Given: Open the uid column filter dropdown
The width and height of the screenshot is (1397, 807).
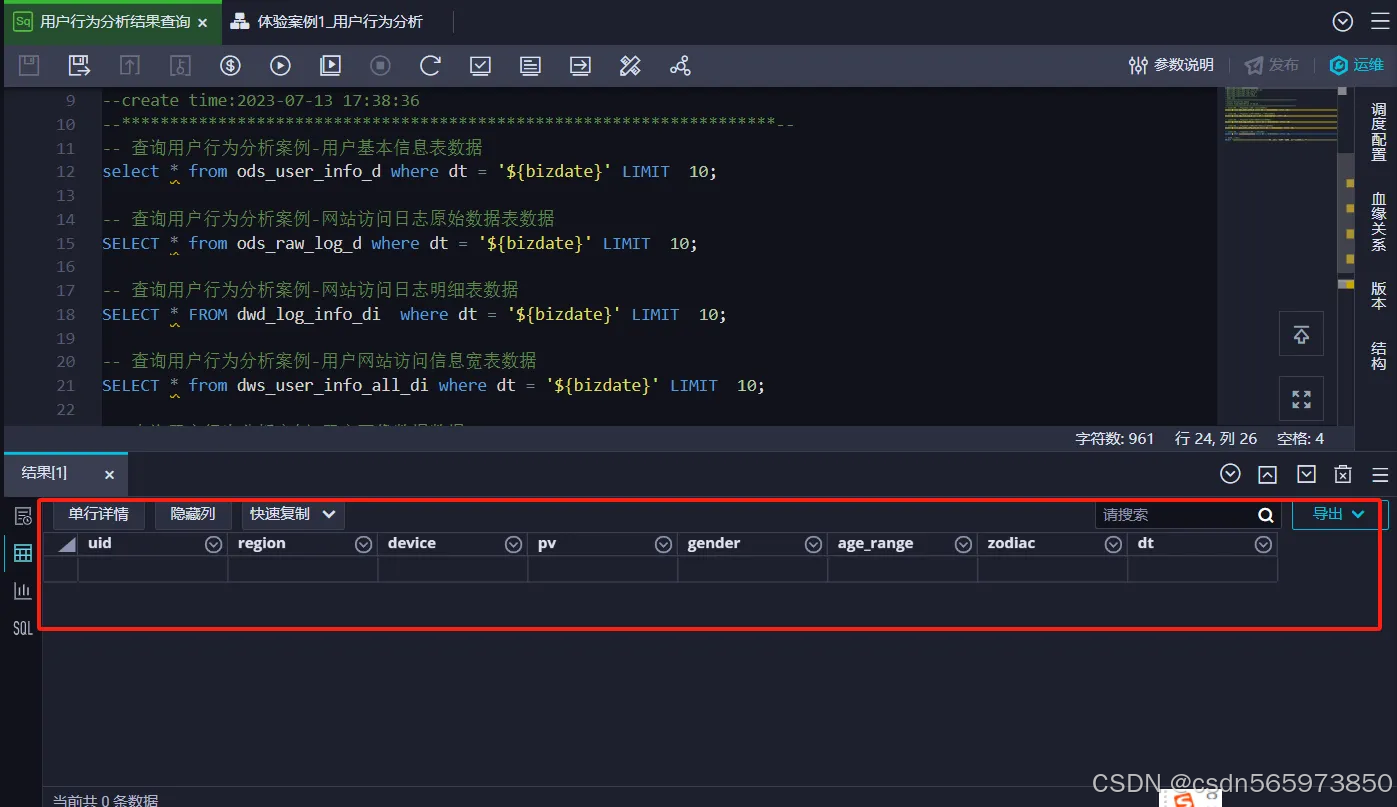Looking at the screenshot, I should pyautogui.click(x=213, y=543).
